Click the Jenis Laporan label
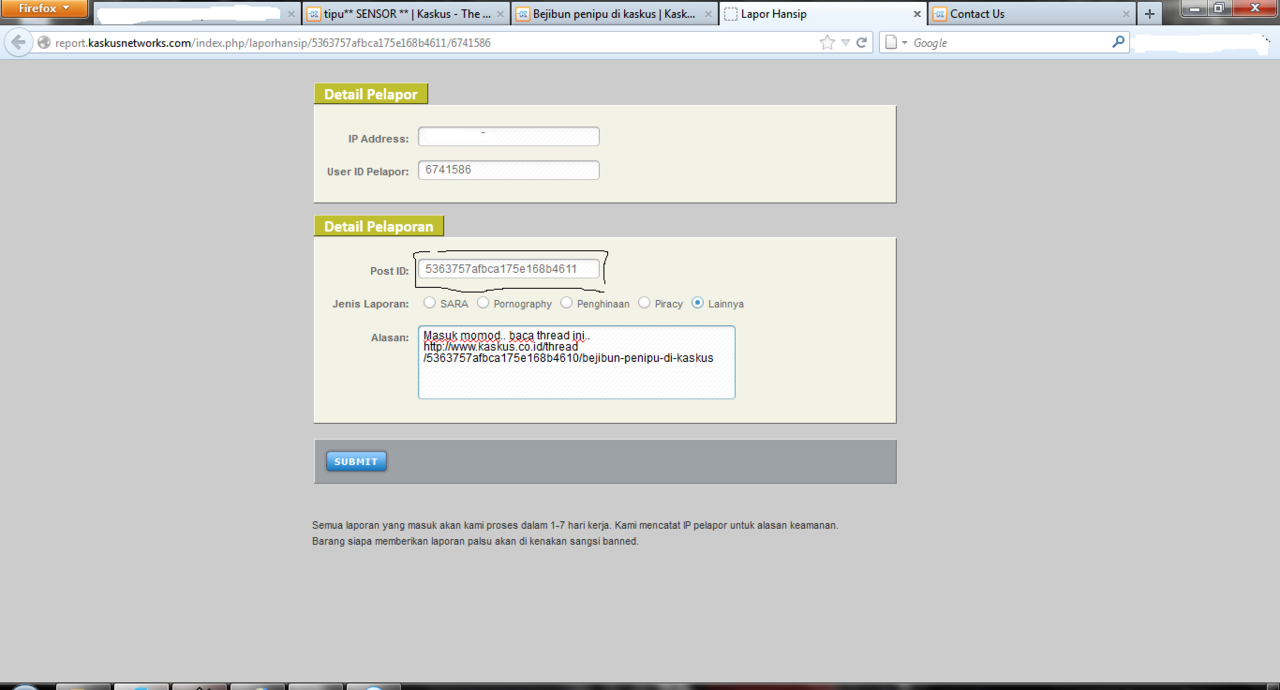The width and height of the screenshot is (1280, 690). [x=370, y=304]
